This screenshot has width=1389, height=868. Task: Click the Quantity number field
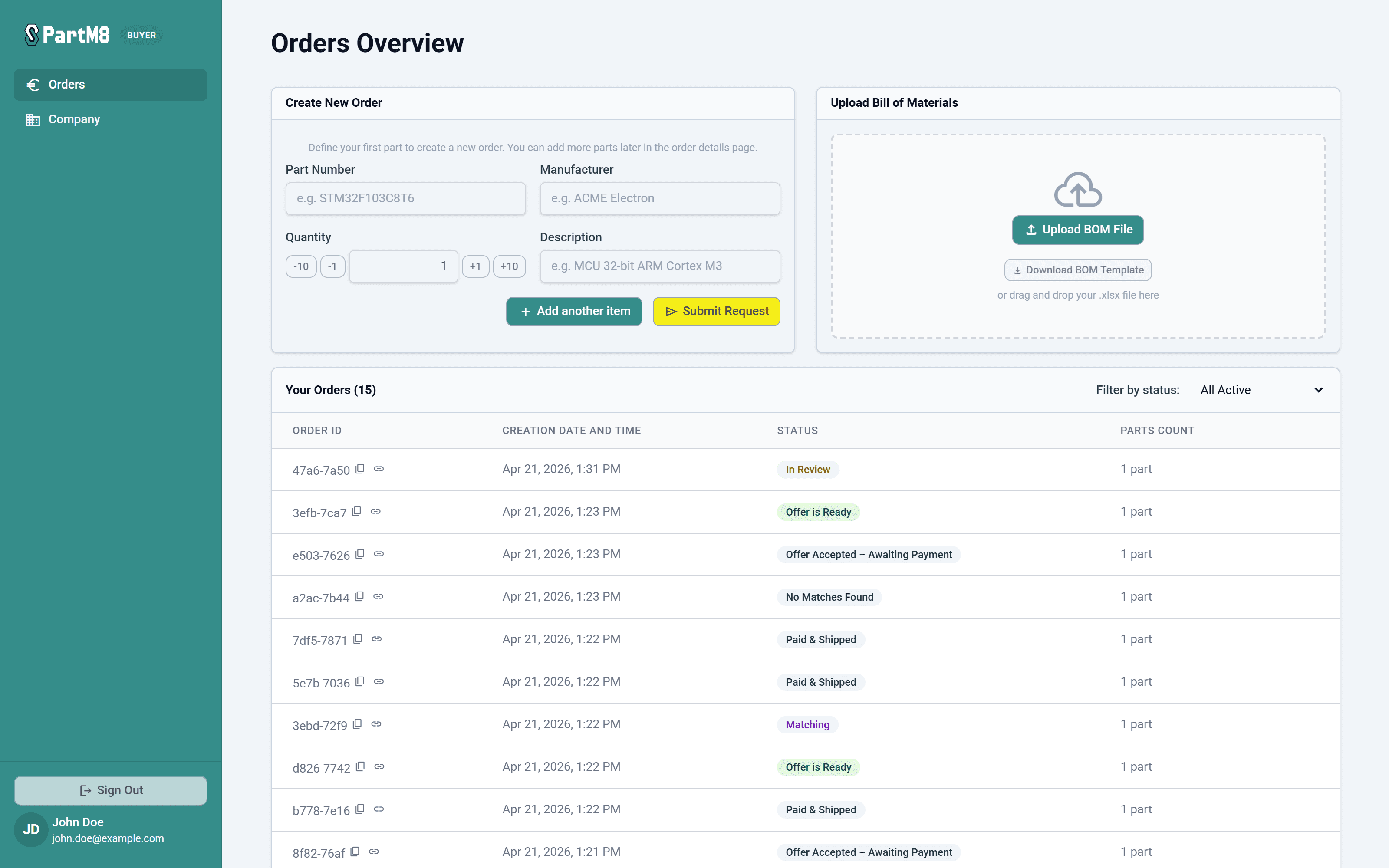[x=404, y=266]
